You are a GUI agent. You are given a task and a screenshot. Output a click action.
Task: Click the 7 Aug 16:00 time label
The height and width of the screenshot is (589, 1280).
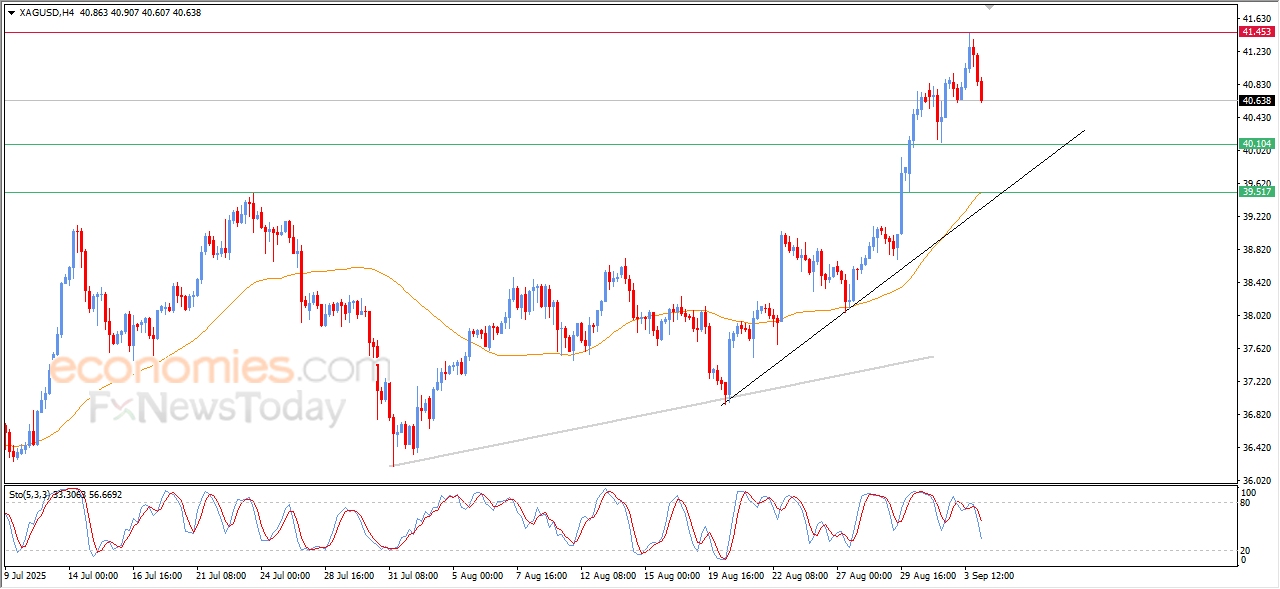pos(541,576)
